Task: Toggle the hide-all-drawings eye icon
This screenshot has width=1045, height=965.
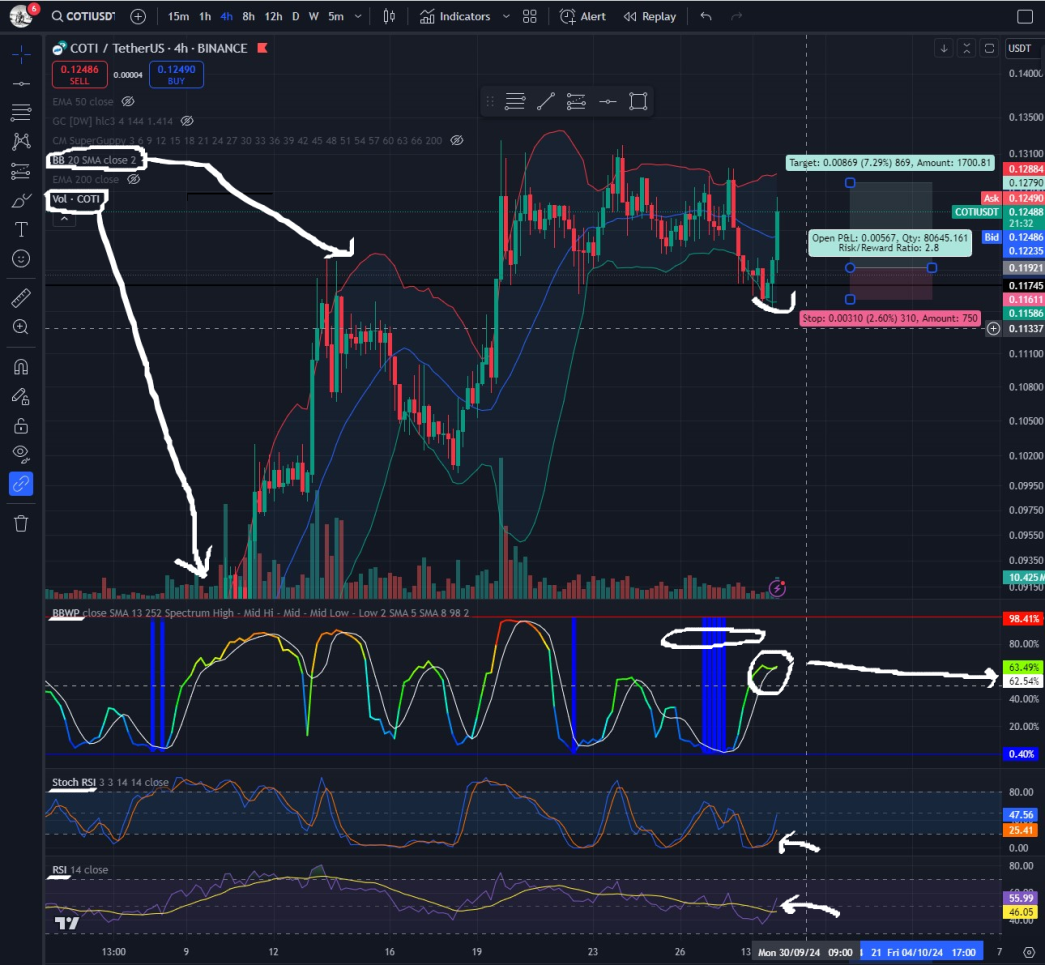Action: tap(20, 453)
